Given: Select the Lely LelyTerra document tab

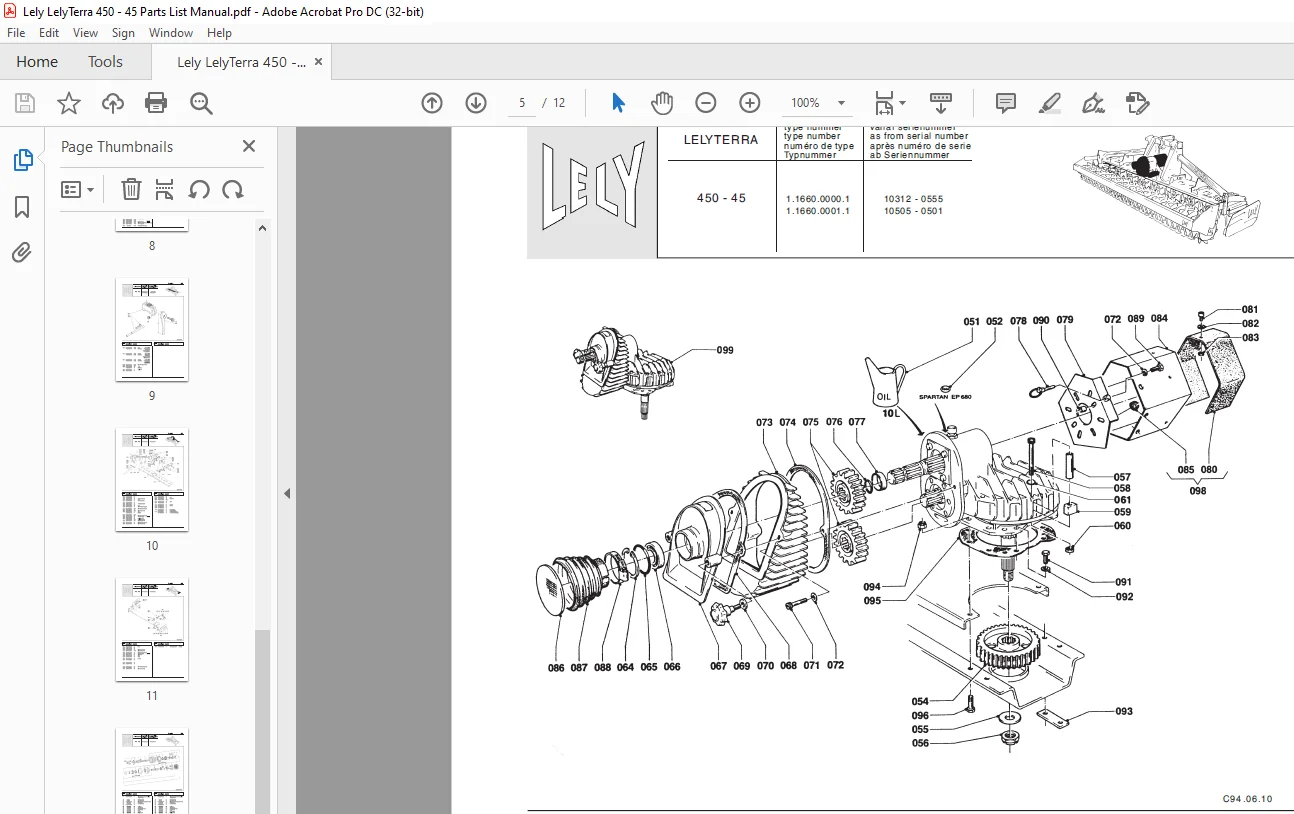Looking at the screenshot, I should tap(242, 62).
